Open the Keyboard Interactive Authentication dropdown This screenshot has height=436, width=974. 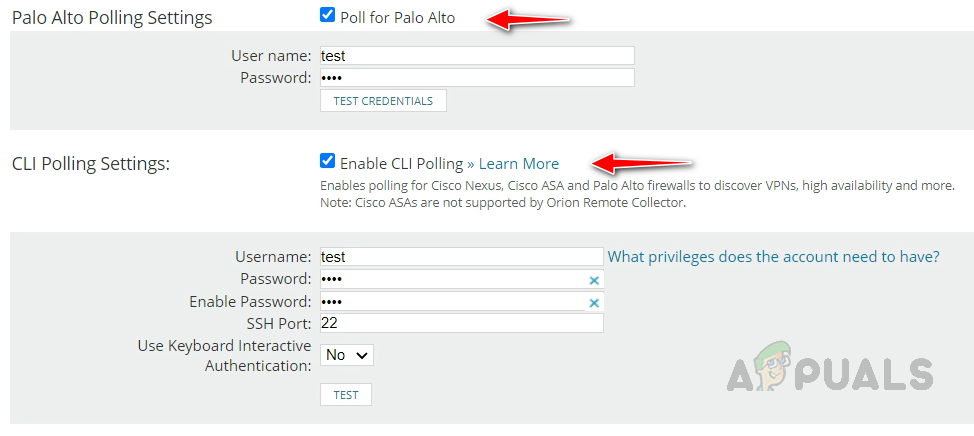[347, 355]
